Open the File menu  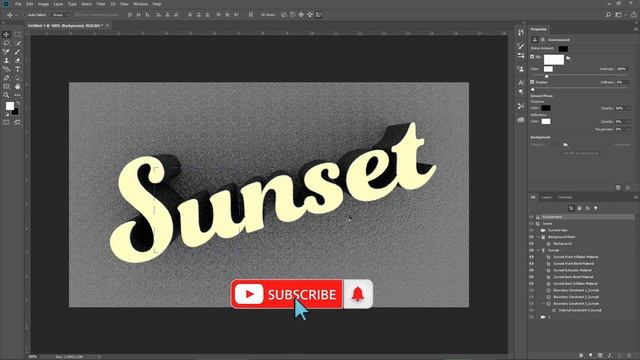pos(18,4)
